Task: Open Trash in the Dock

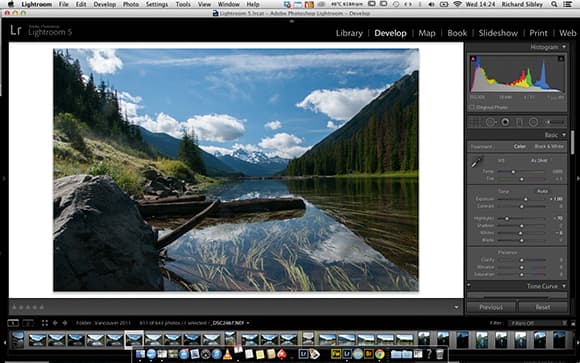Action: (440, 354)
